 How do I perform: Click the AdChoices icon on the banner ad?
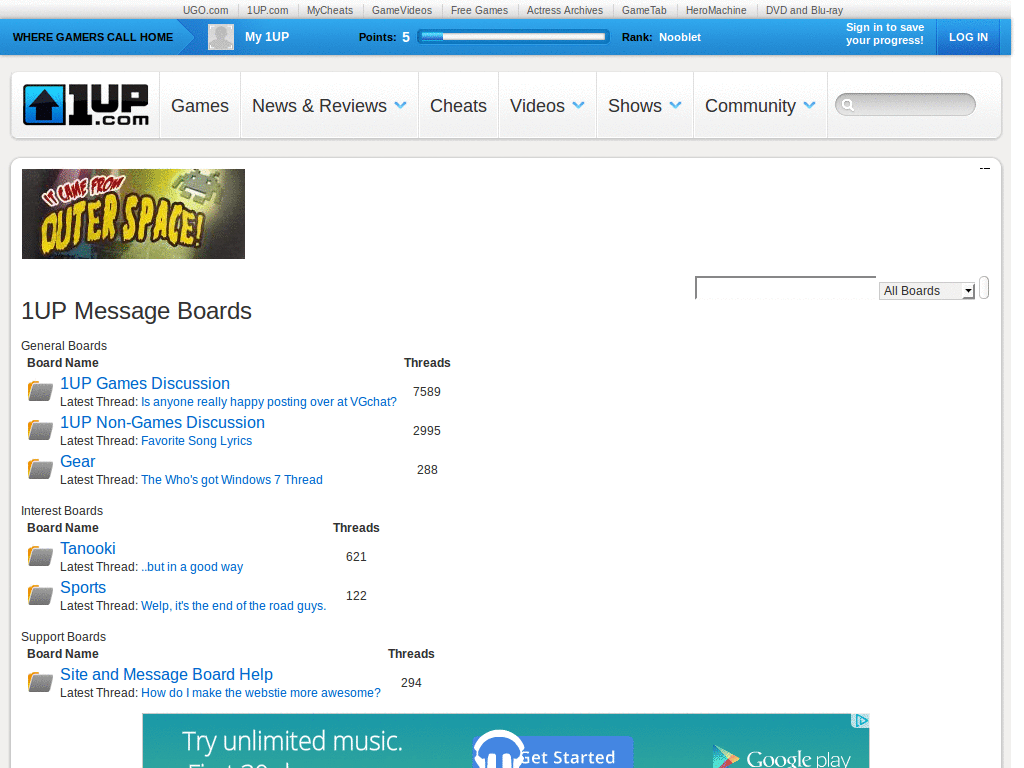point(861,721)
